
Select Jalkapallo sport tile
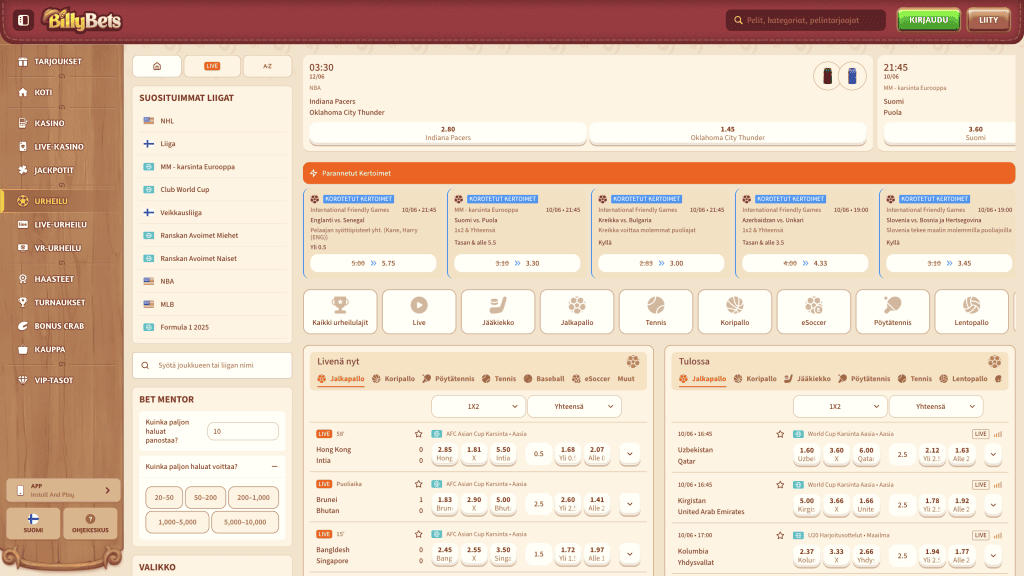[x=577, y=312]
